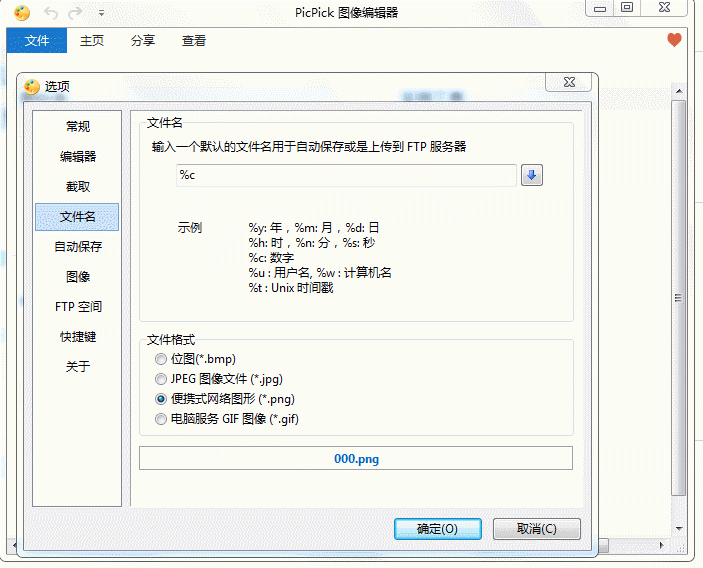Close the 选项 dialog with X
Image resolution: width=703 pixels, height=568 pixels.
pyautogui.click(x=569, y=82)
